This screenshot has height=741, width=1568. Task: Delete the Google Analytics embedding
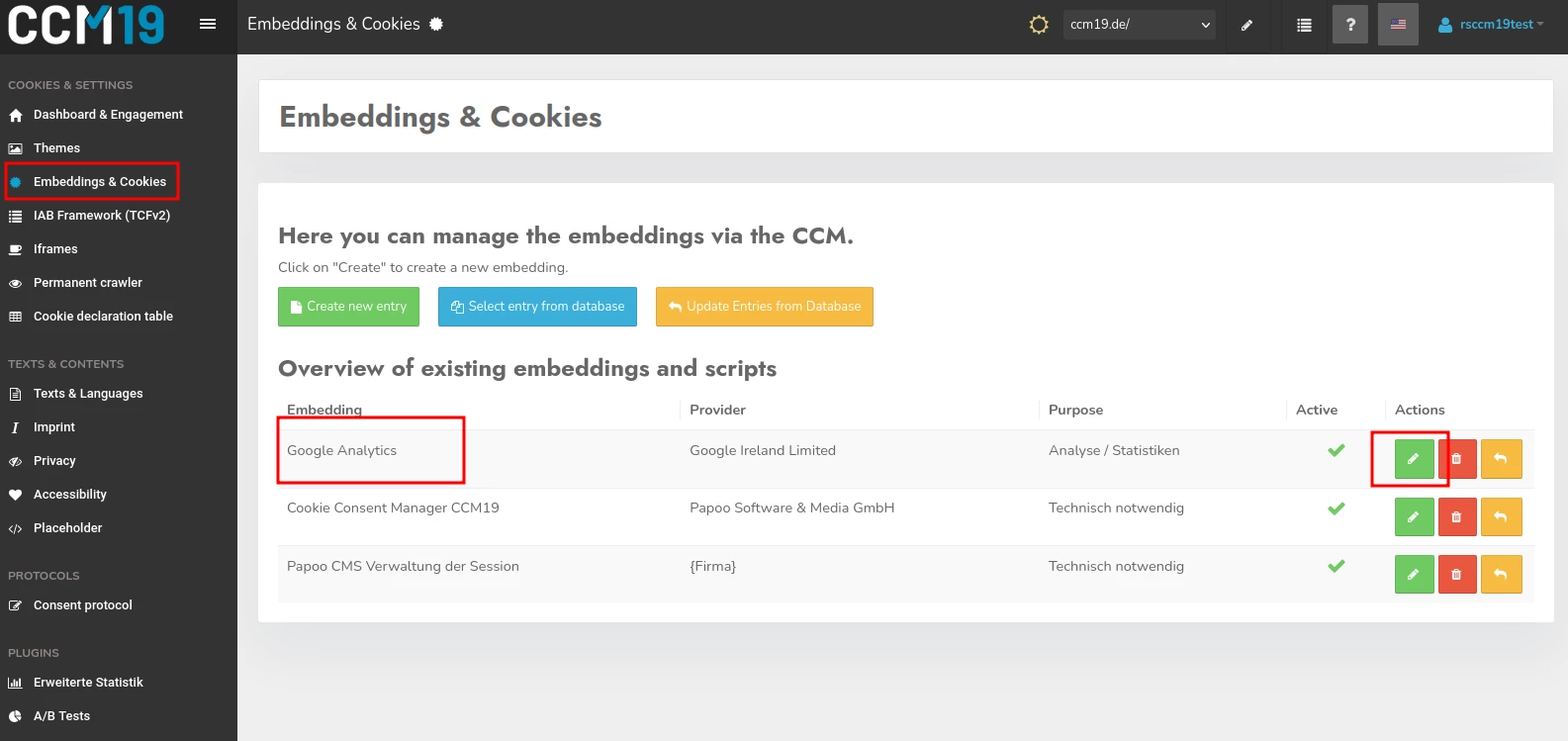1456,459
